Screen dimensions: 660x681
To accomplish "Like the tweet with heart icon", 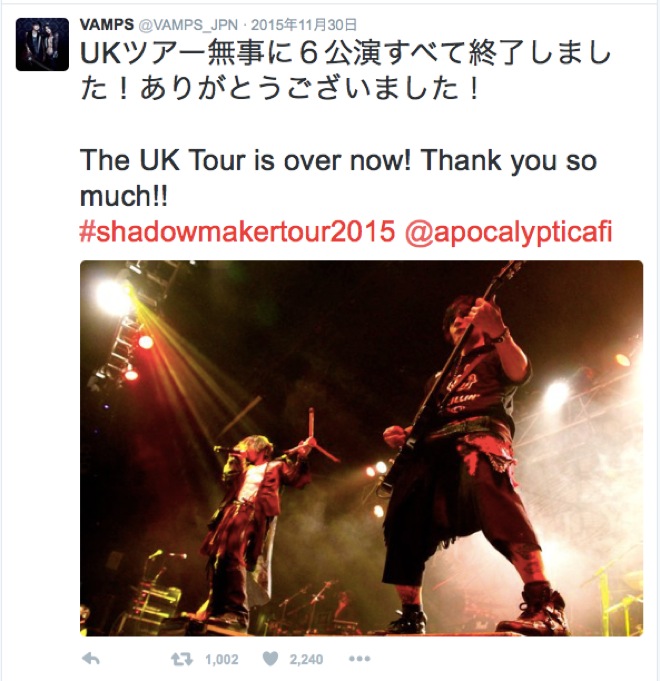I will [270, 659].
